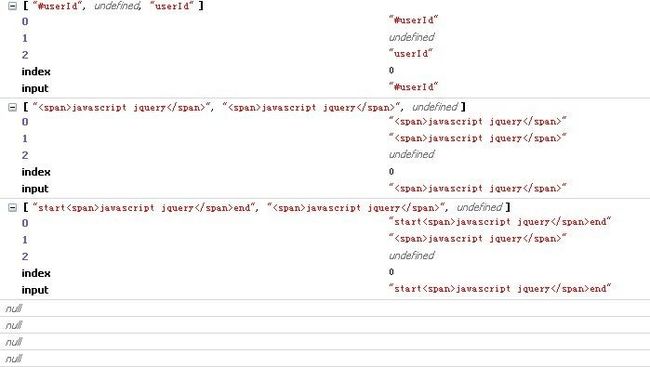This screenshot has width=650, height=367.
Task: Select the first array's input property label
Action: pos(35,88)
